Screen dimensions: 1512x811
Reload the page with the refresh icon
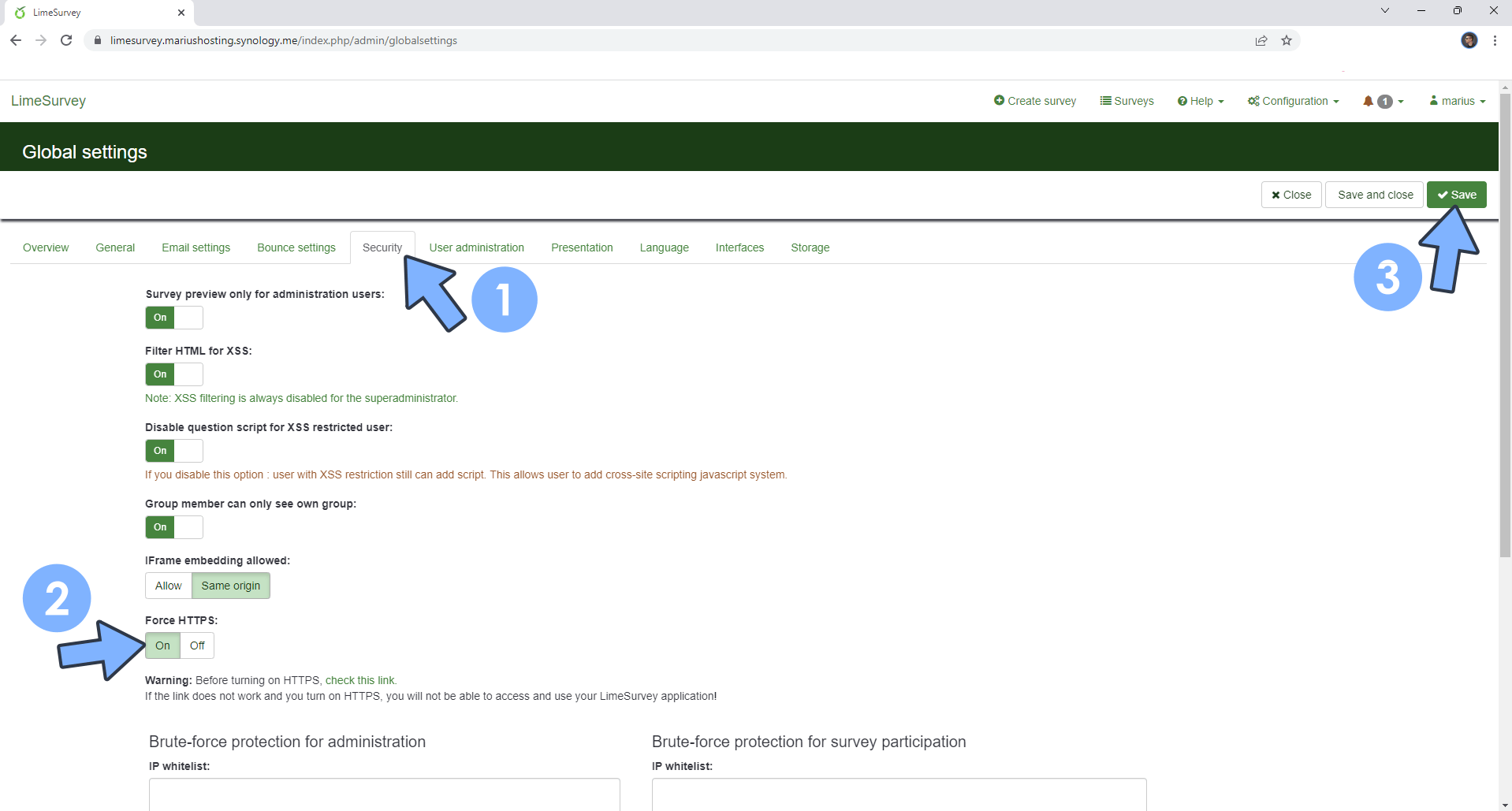(x=66, y=40)
